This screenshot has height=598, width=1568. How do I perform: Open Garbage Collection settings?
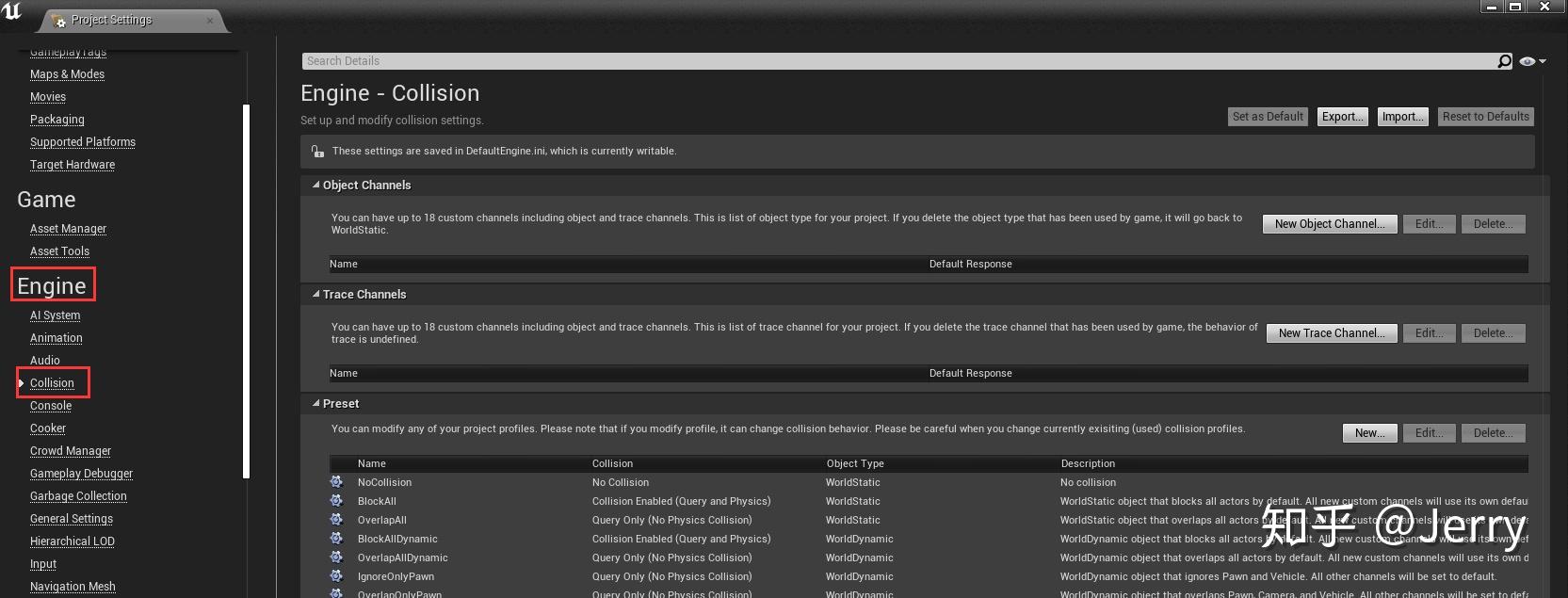pyautogui.click(x=78, y=496)
